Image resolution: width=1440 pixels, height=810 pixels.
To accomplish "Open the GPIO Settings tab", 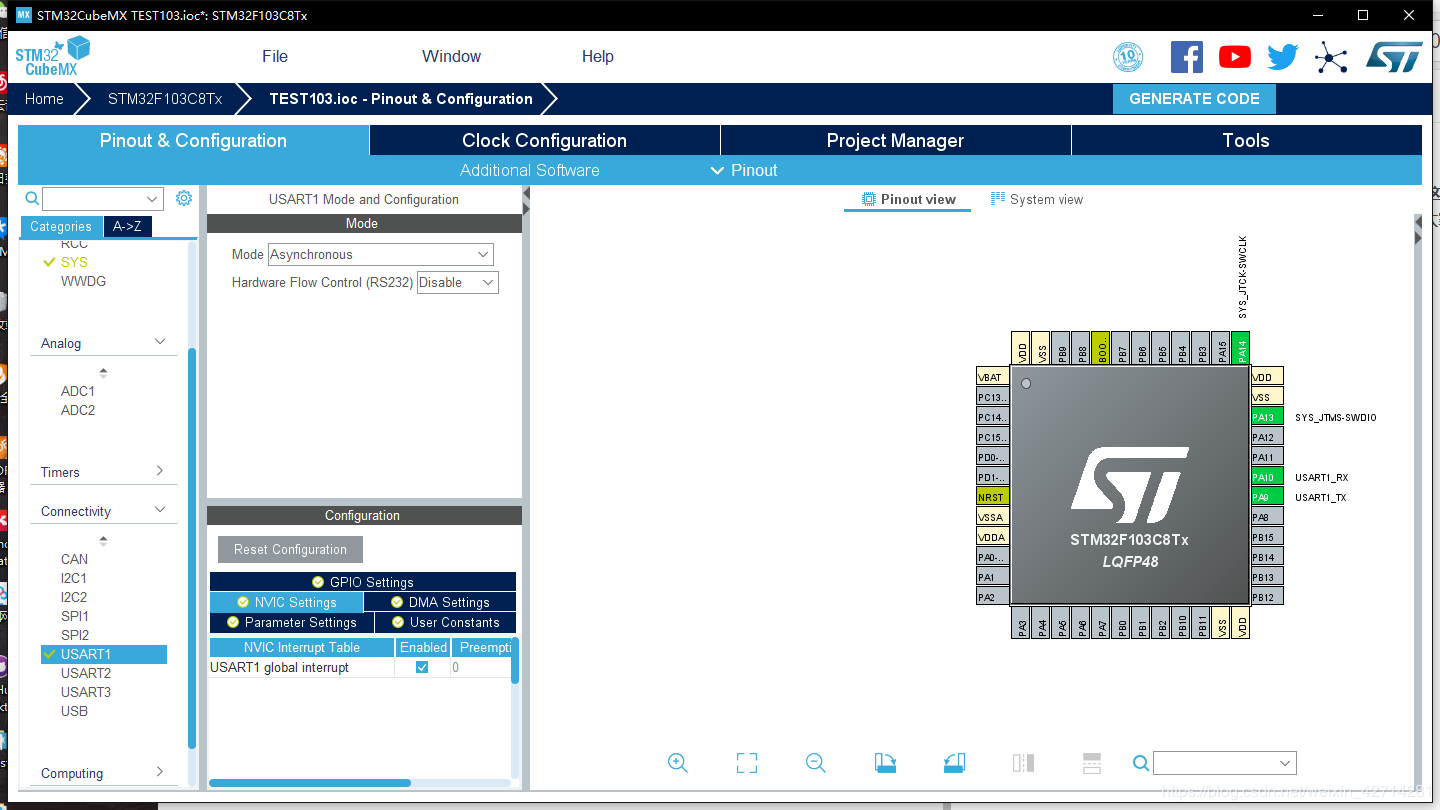I will 363,582.
